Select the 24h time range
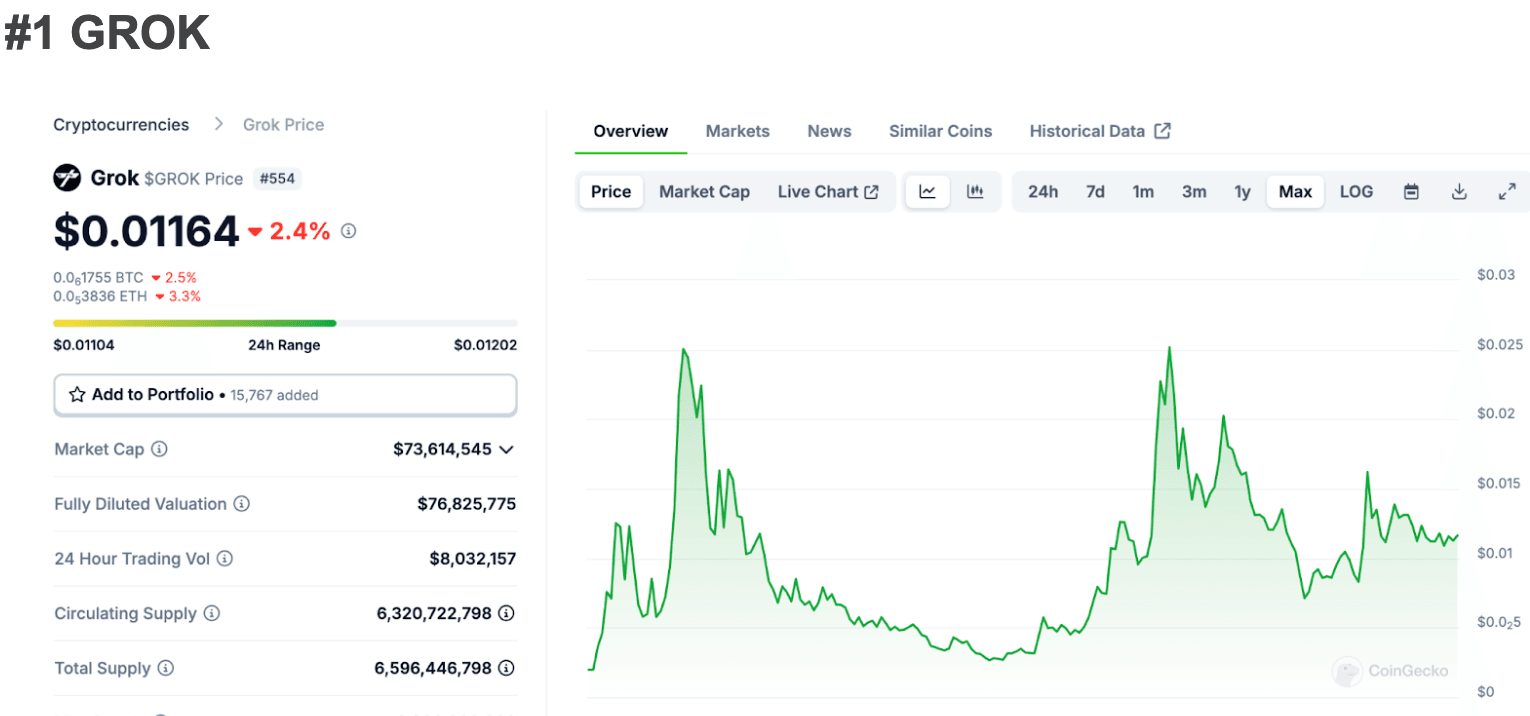 pyautogui.click(x=1043, y=192)
